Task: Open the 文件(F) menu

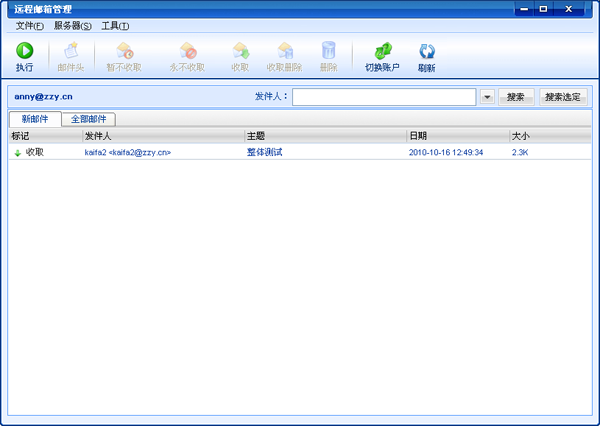Action: coord(30,25)
